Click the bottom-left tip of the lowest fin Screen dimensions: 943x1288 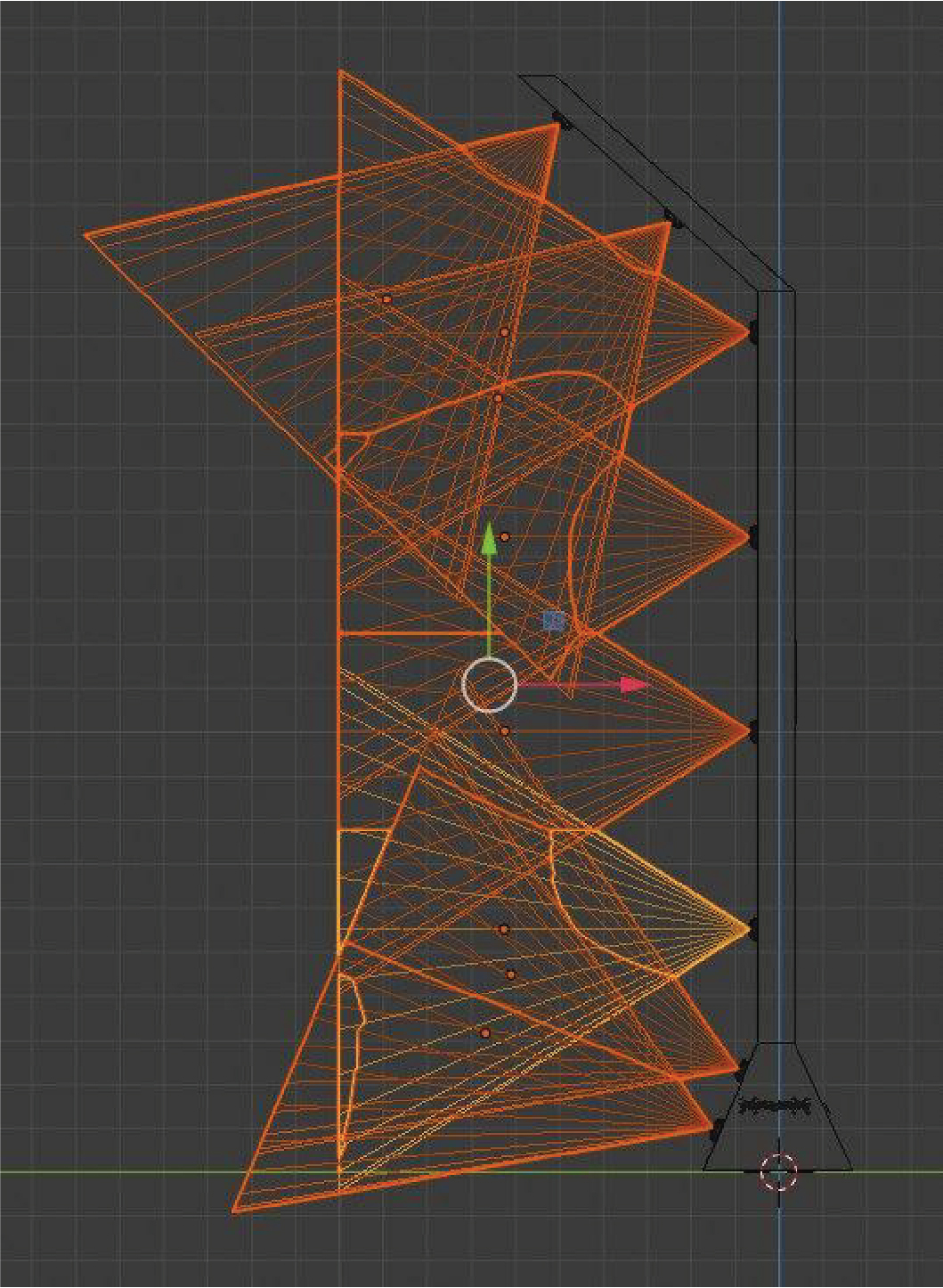pyautogui.click(x=235, y=1211)
